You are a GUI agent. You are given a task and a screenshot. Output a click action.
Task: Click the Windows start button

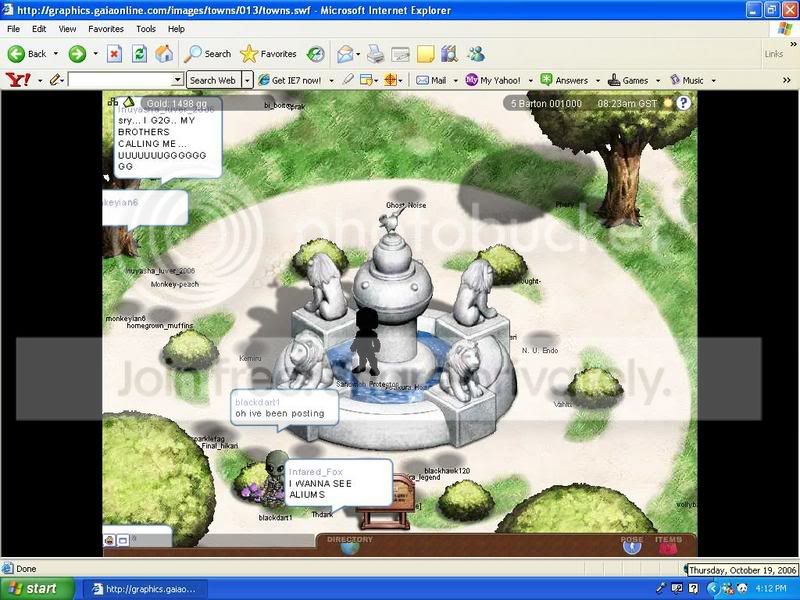(37, 589)
